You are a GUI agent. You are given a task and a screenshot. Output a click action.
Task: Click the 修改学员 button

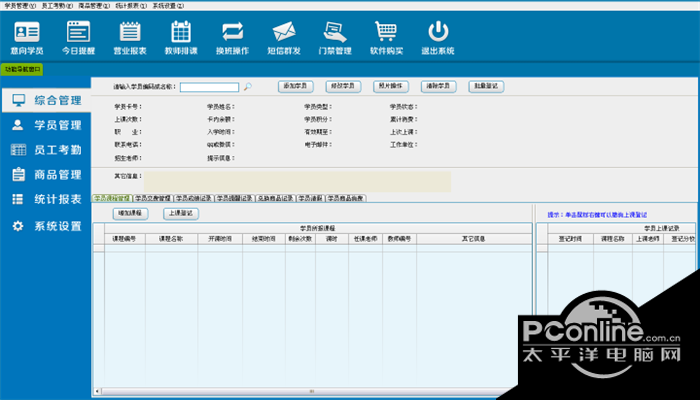[x=343, y=86]
